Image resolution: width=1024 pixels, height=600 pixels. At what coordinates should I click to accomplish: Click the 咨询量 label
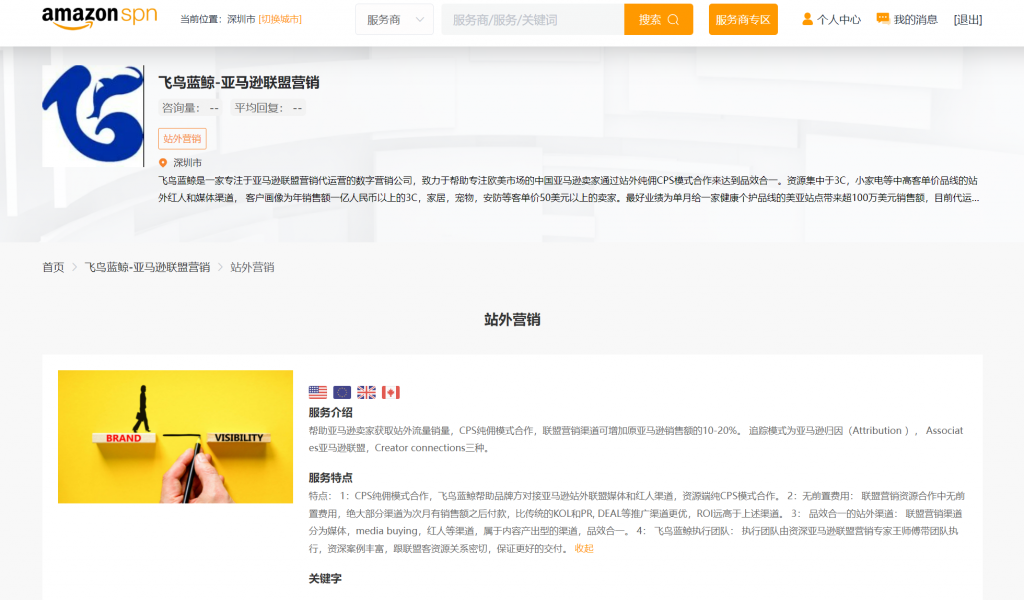pyautogui.click(x=181, y=108)
